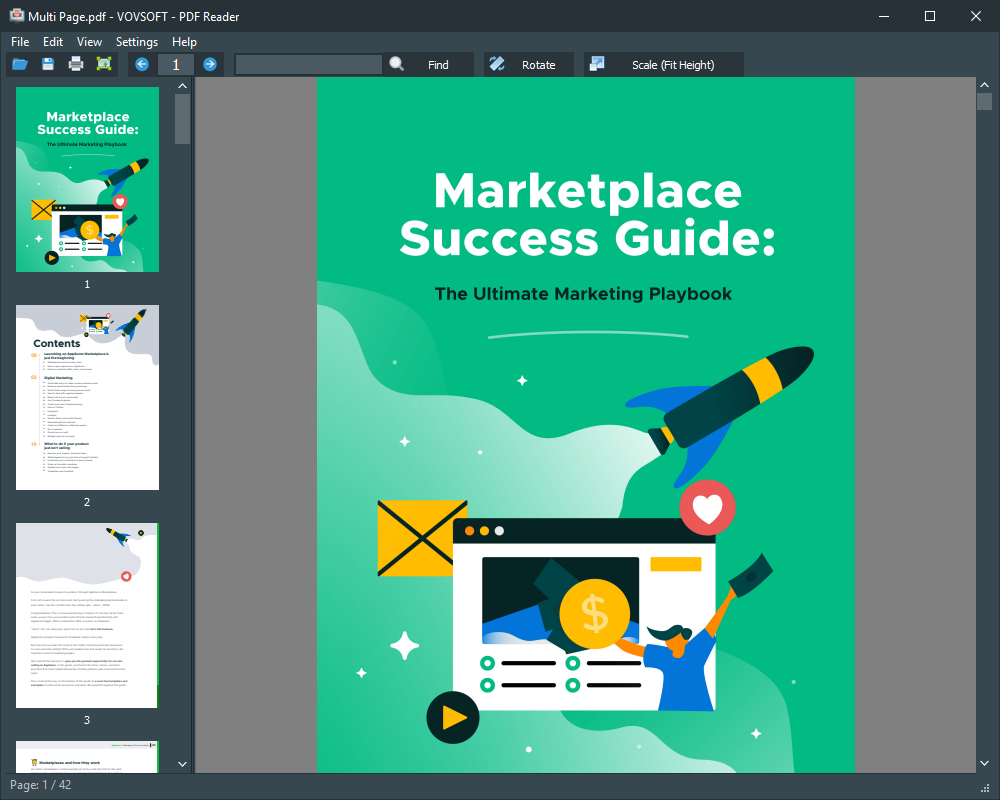Click the 'Marketplace Success Guide:' title in document

click(x=587, y=214)
